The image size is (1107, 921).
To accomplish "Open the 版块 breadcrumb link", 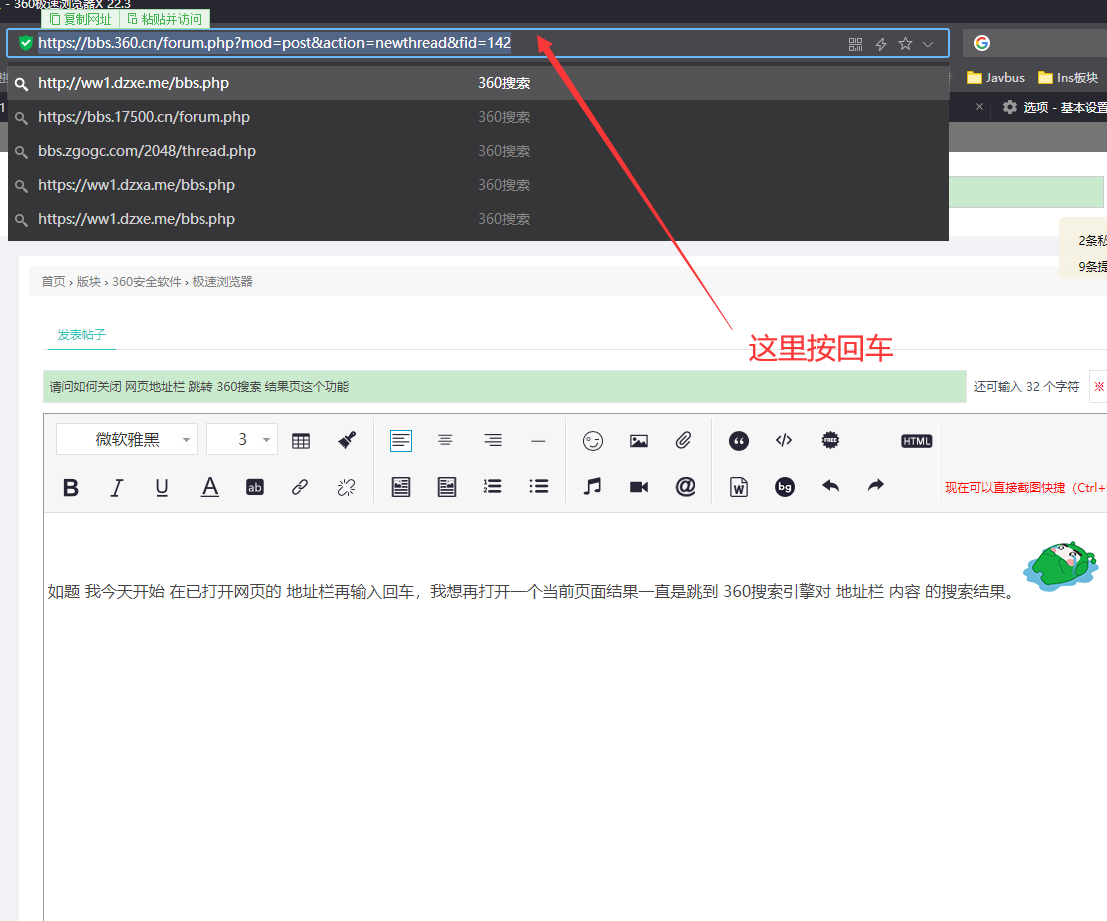I will 88,282.
